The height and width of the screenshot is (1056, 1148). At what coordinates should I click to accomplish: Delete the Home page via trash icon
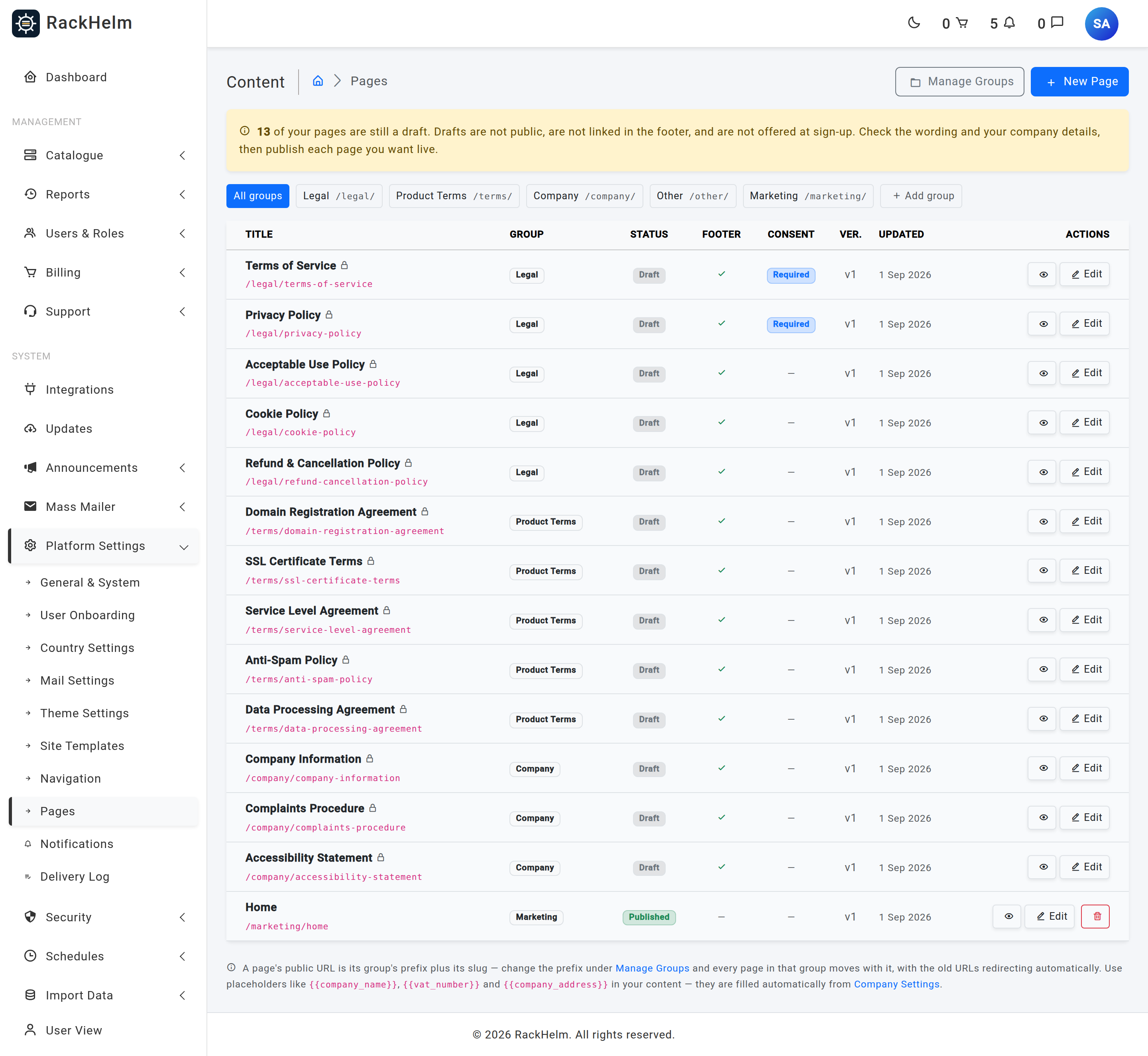[1095, 917]
